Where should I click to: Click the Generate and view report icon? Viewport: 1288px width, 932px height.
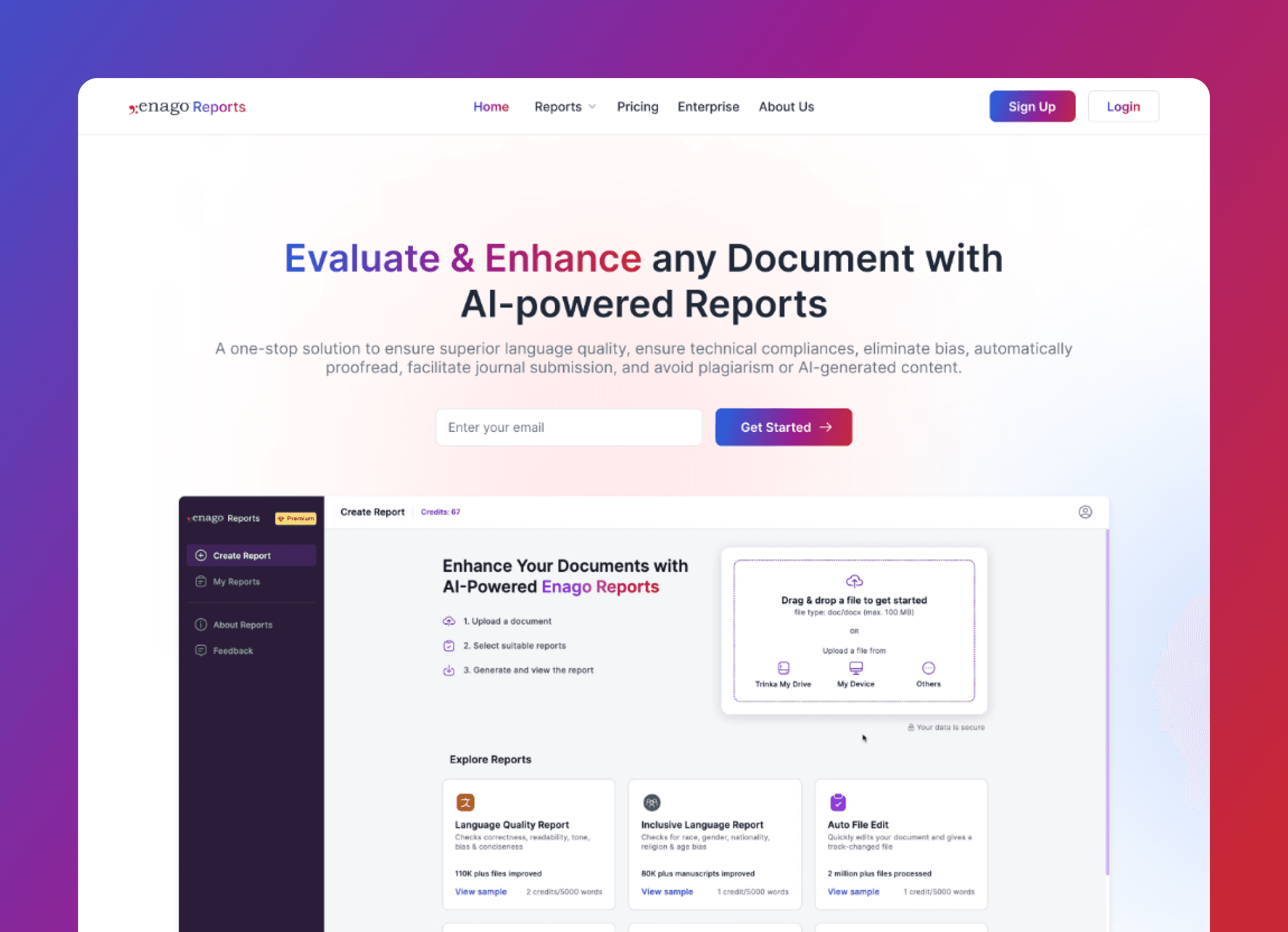[x=449, y=670]
